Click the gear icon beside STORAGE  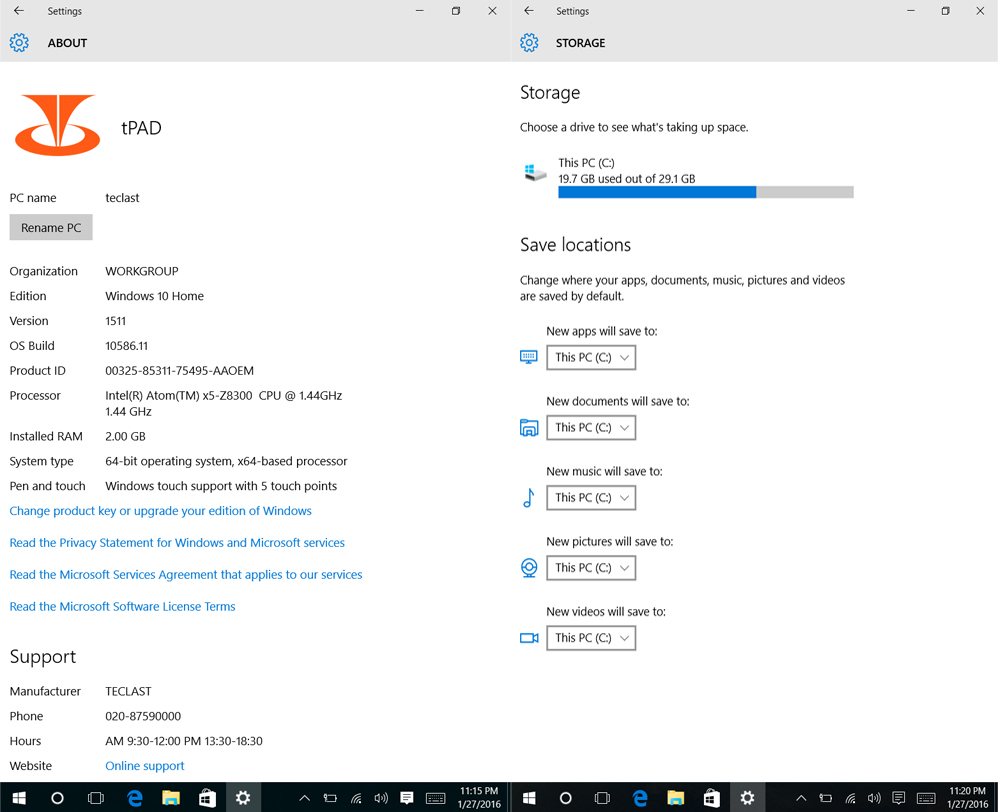[x=529, y=43]
